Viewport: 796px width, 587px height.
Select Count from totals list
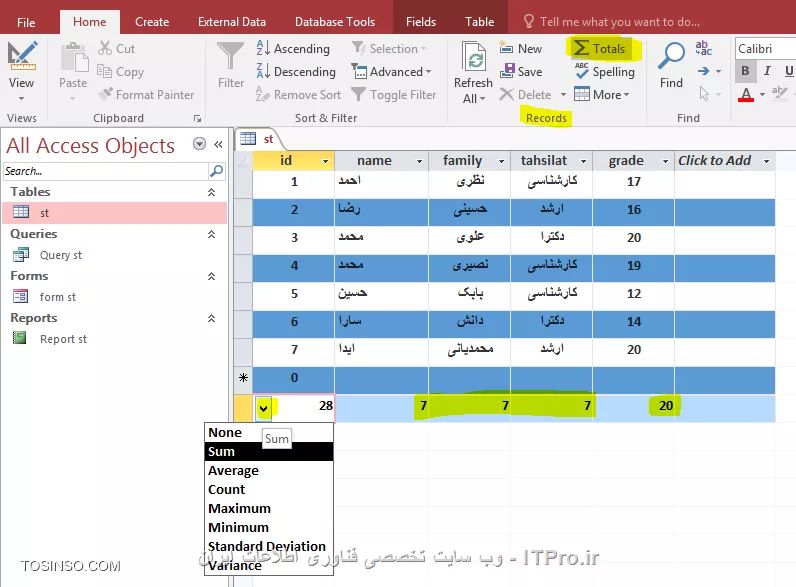269,490
